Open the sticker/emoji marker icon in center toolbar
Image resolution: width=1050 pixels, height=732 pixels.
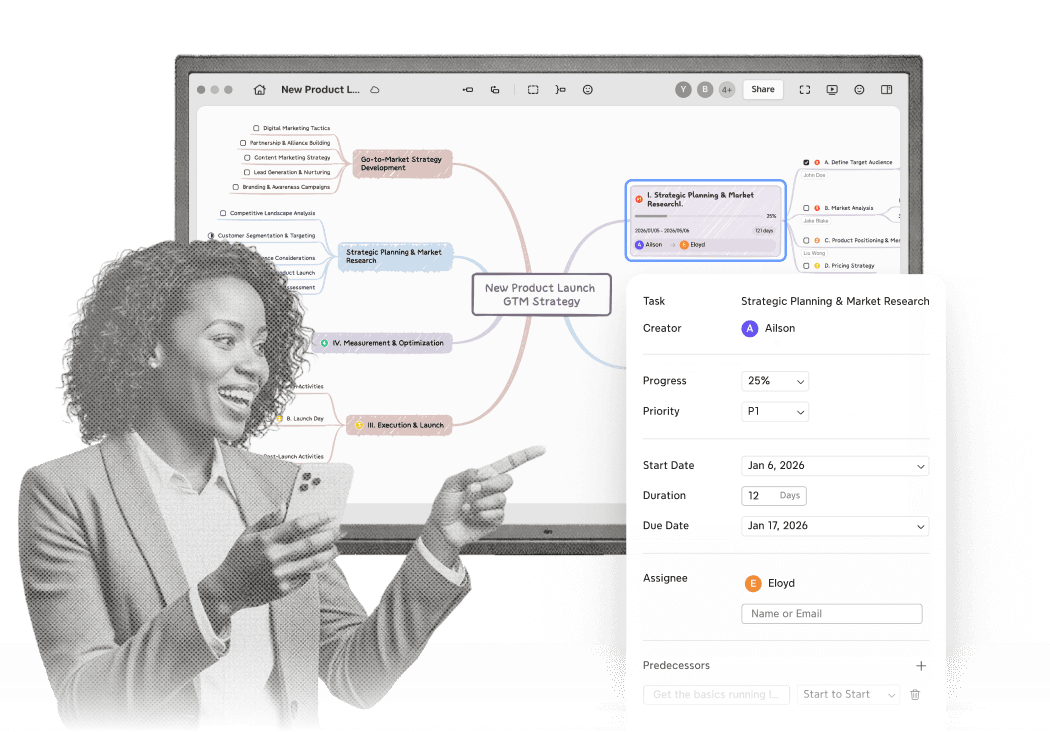(x=587, y=90)
